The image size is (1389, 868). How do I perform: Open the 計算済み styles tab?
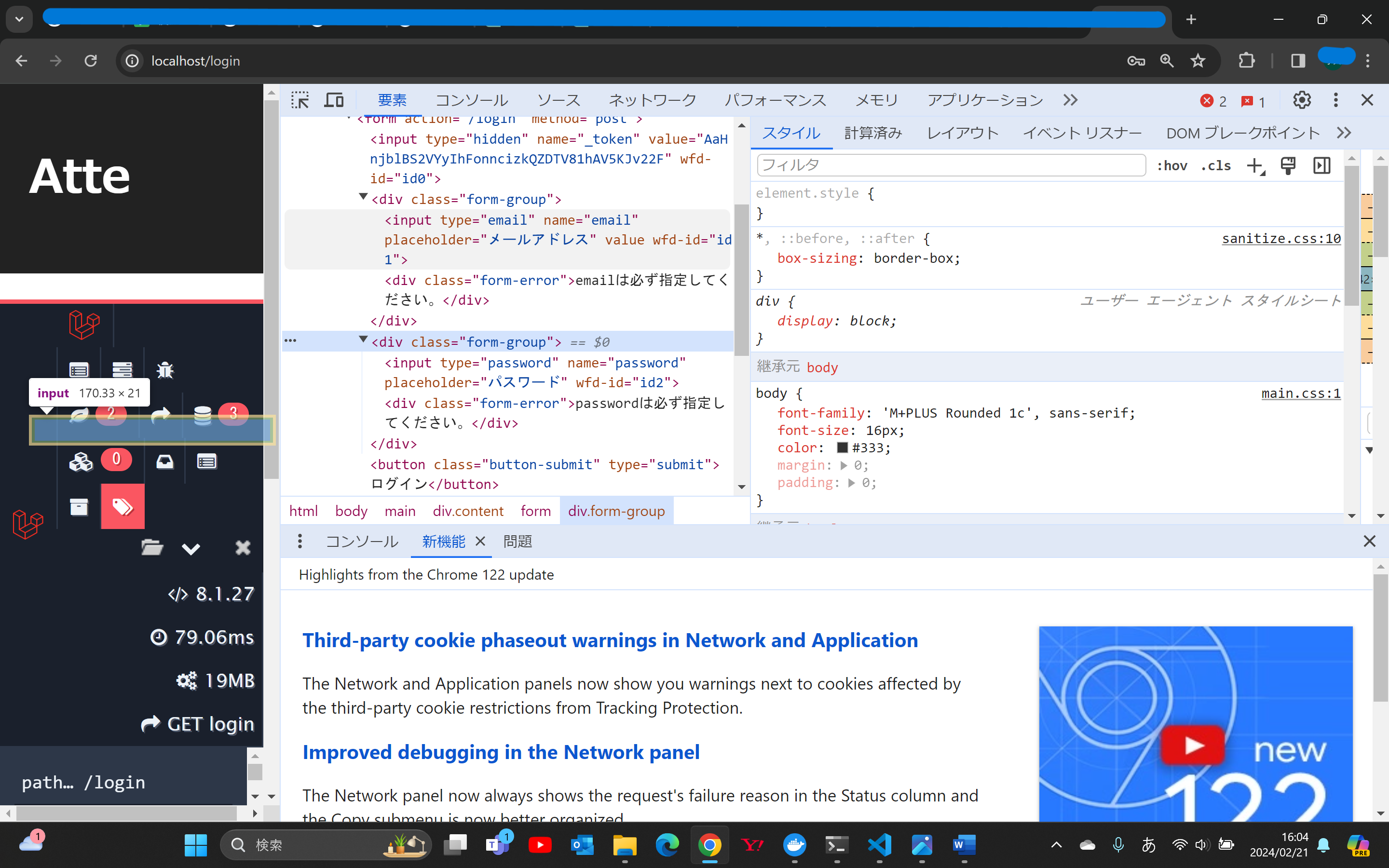tap(873, 133)
